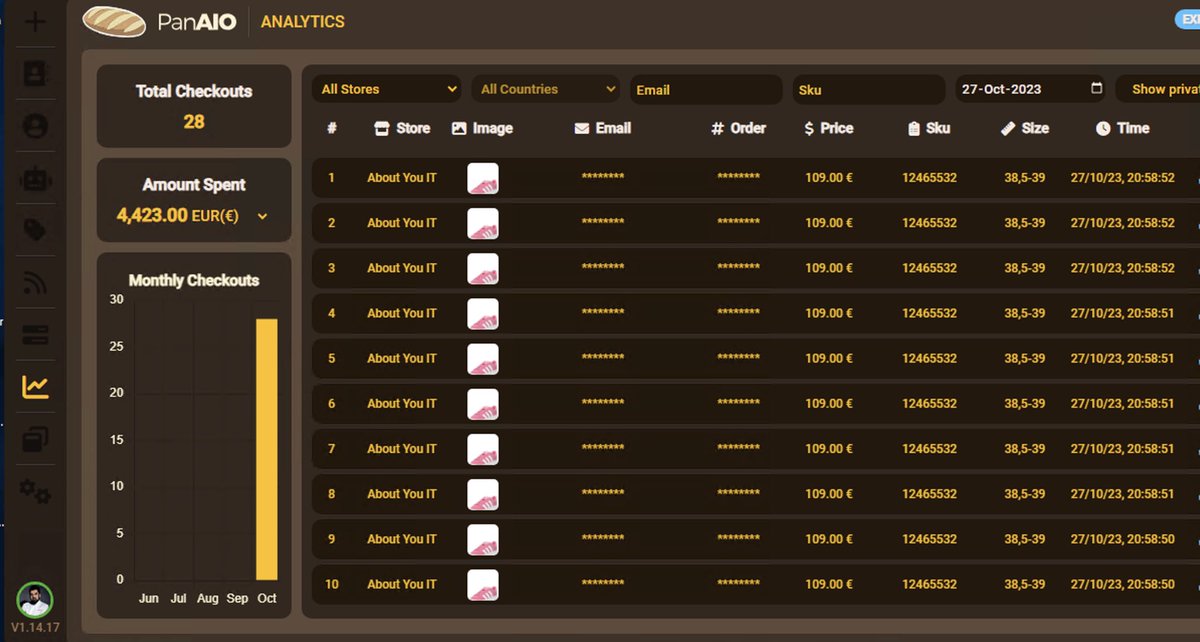Click About You IT in row 1

pyautogui.click(x=402, y=178)
